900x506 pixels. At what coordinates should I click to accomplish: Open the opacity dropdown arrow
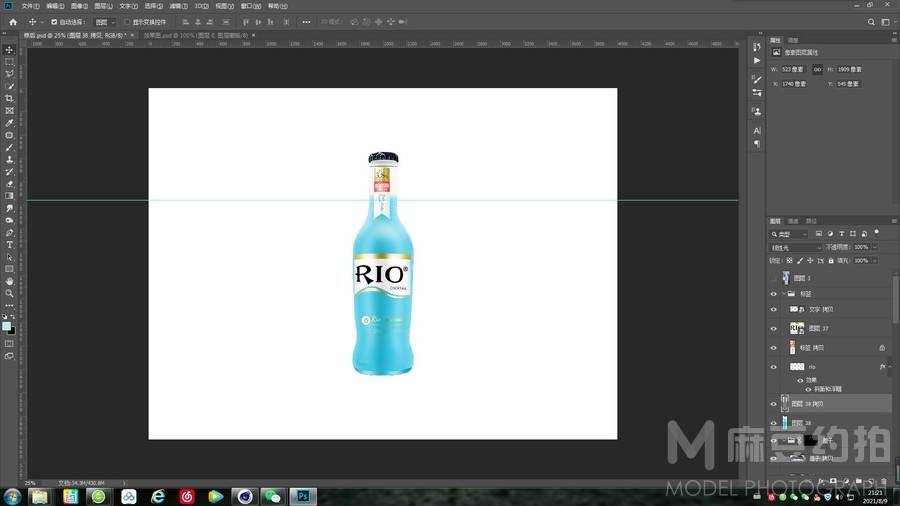click(875, 247)
